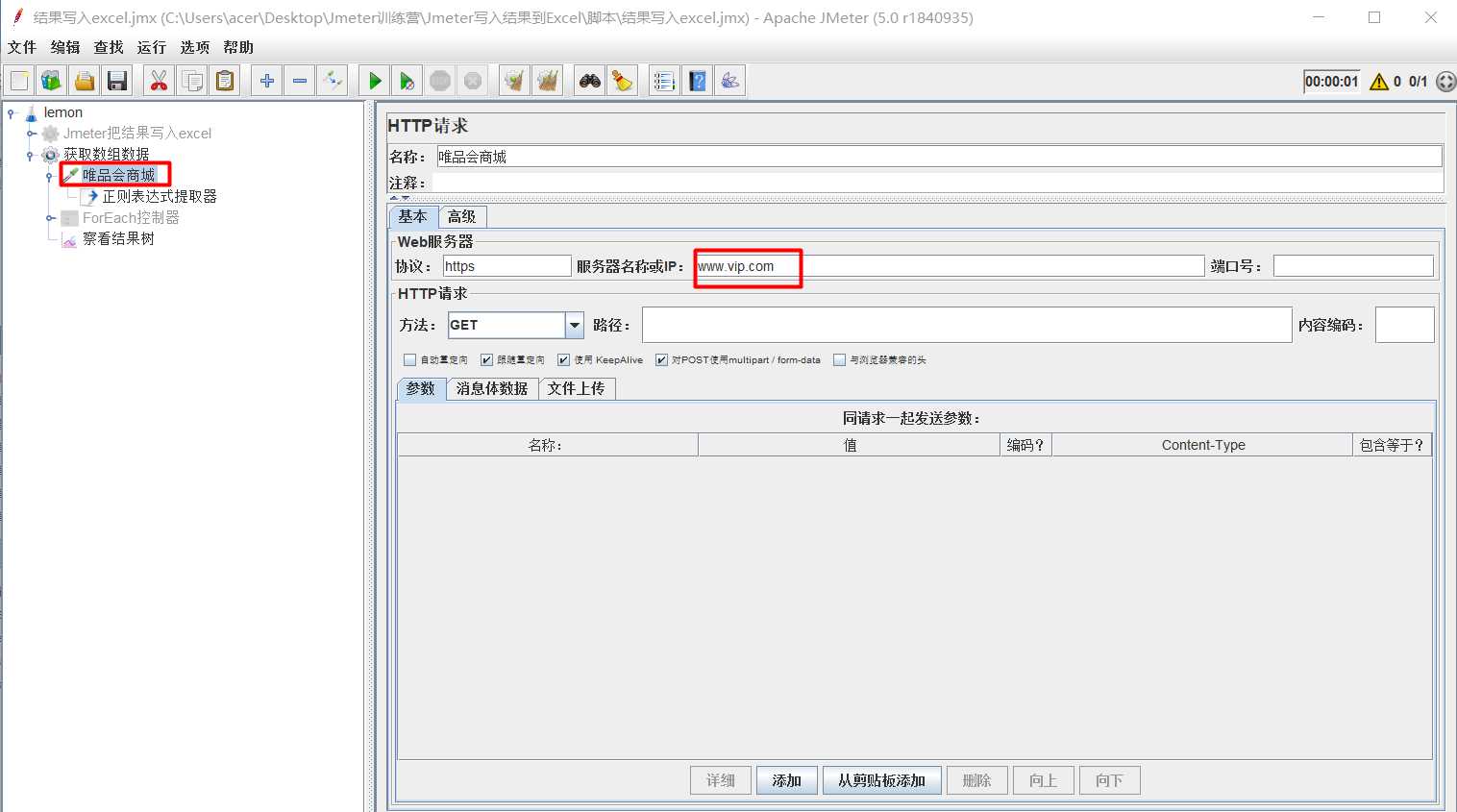Select 察看结果树 in the tree
Viewport: 1457px width, 812px height.
coord(118,239)
